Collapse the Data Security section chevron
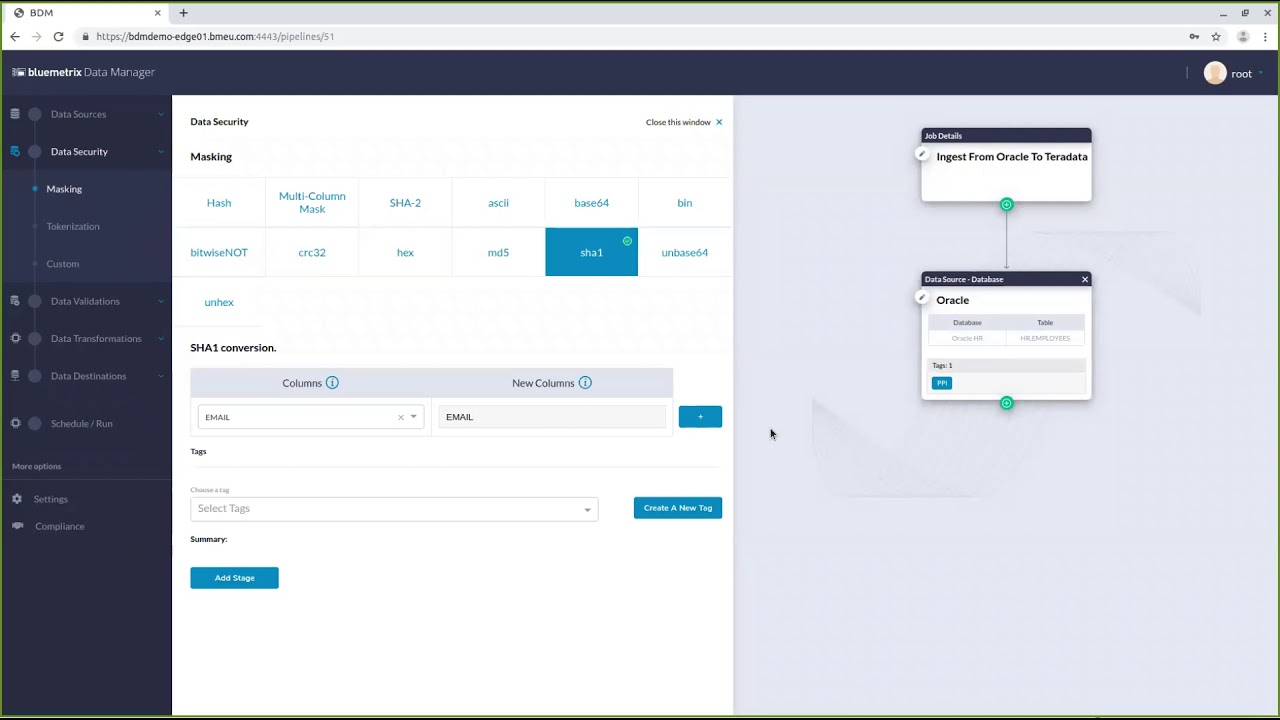1280x720 pixels. coord(160,151)
